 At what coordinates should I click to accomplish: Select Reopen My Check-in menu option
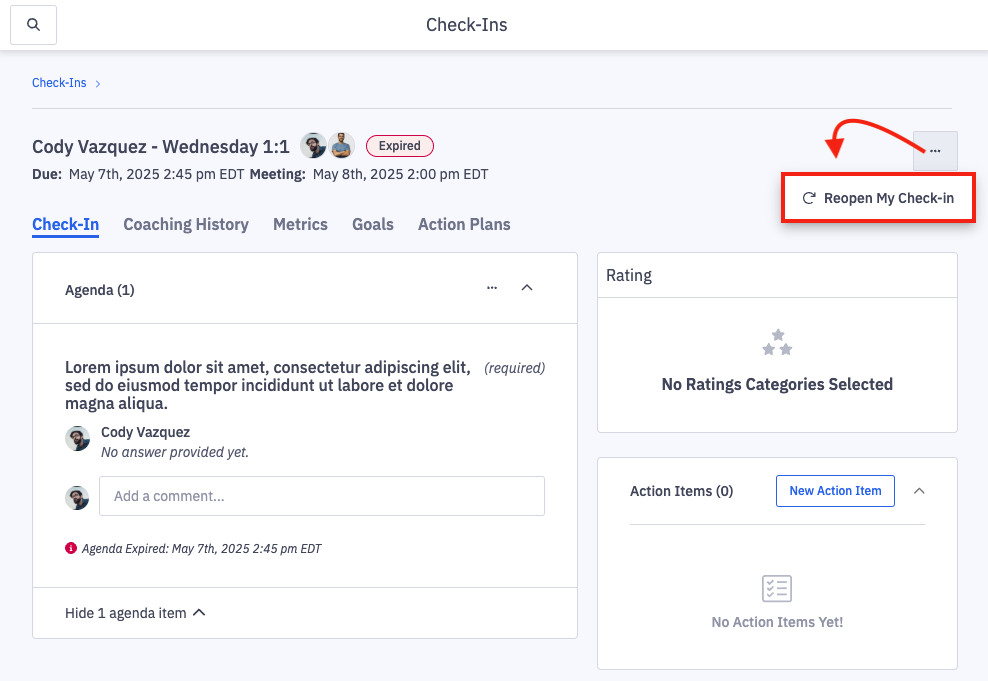[x=878, y=198]
